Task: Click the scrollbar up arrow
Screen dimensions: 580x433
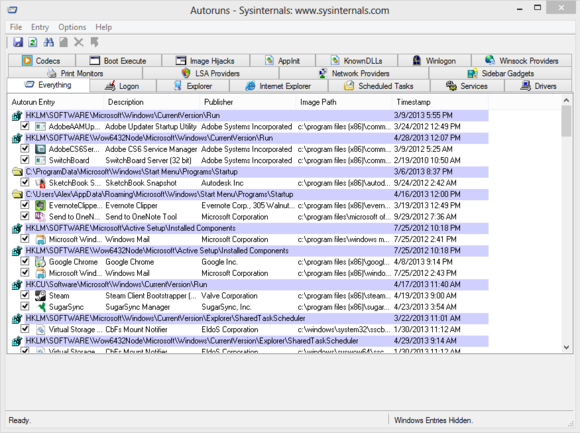Action: click(566, 100)
